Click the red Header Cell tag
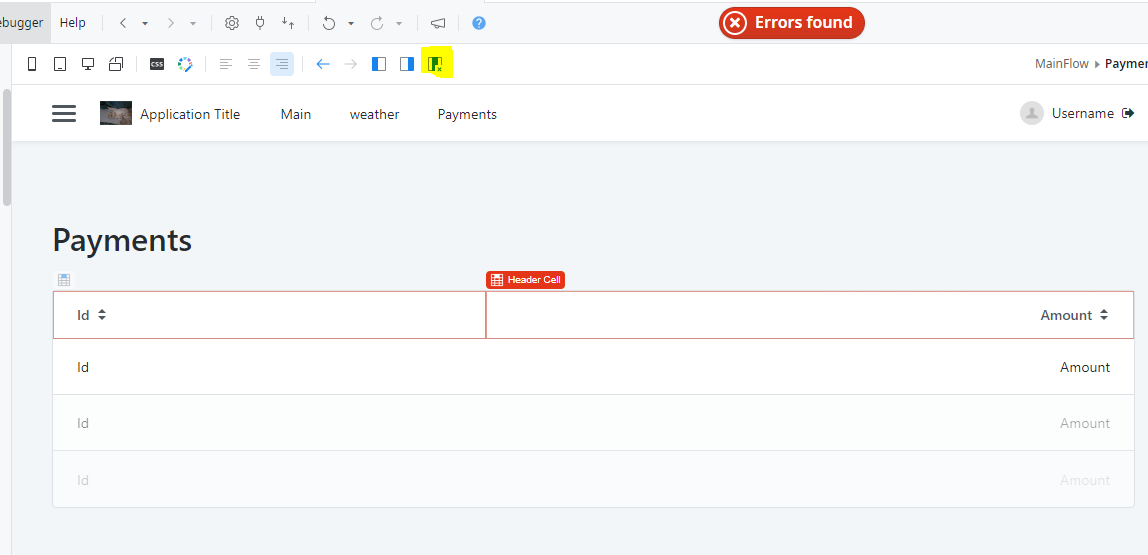This screenshot has height=555, width=1148. (526, 280)
